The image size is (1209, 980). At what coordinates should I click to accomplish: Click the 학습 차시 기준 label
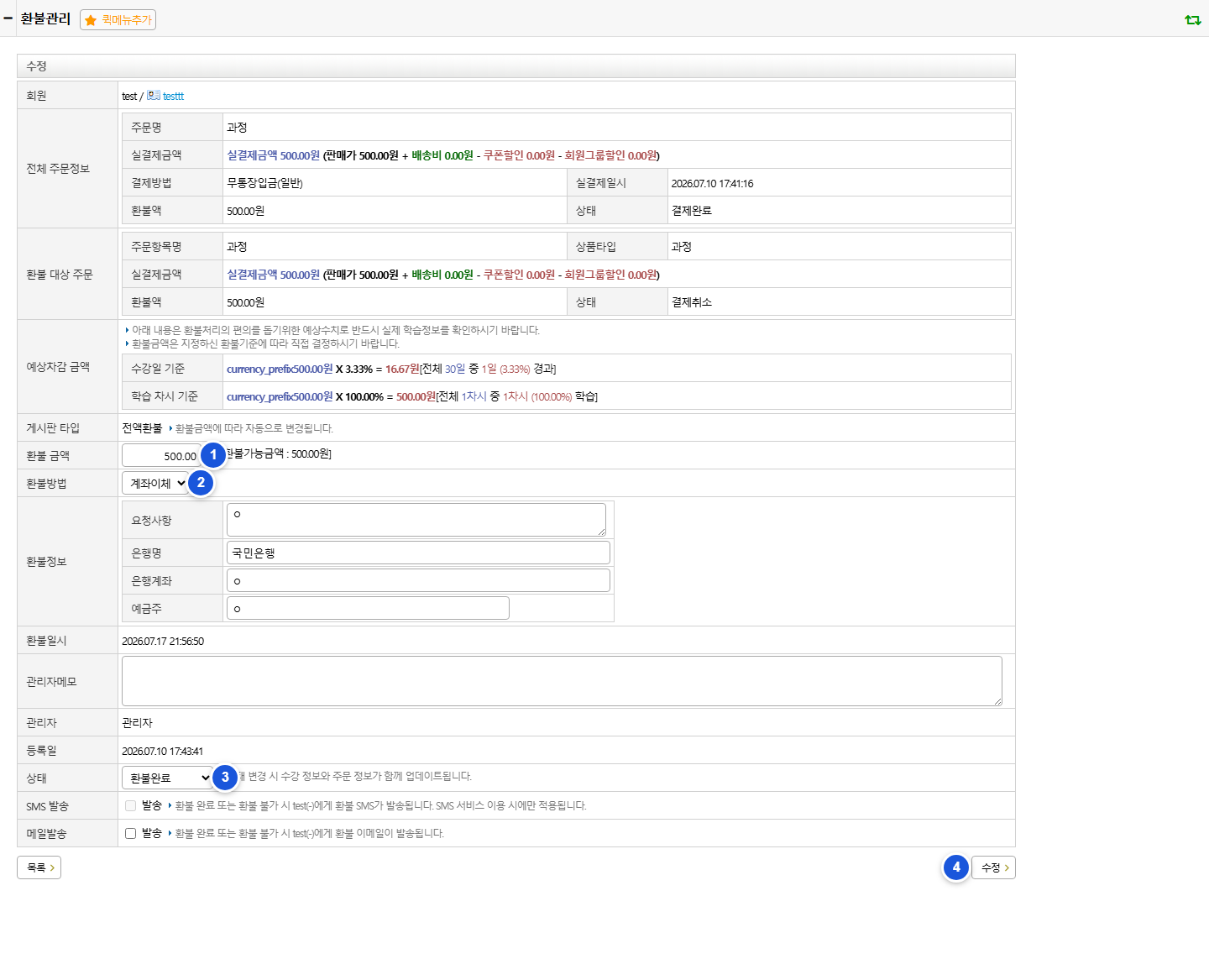165,396
